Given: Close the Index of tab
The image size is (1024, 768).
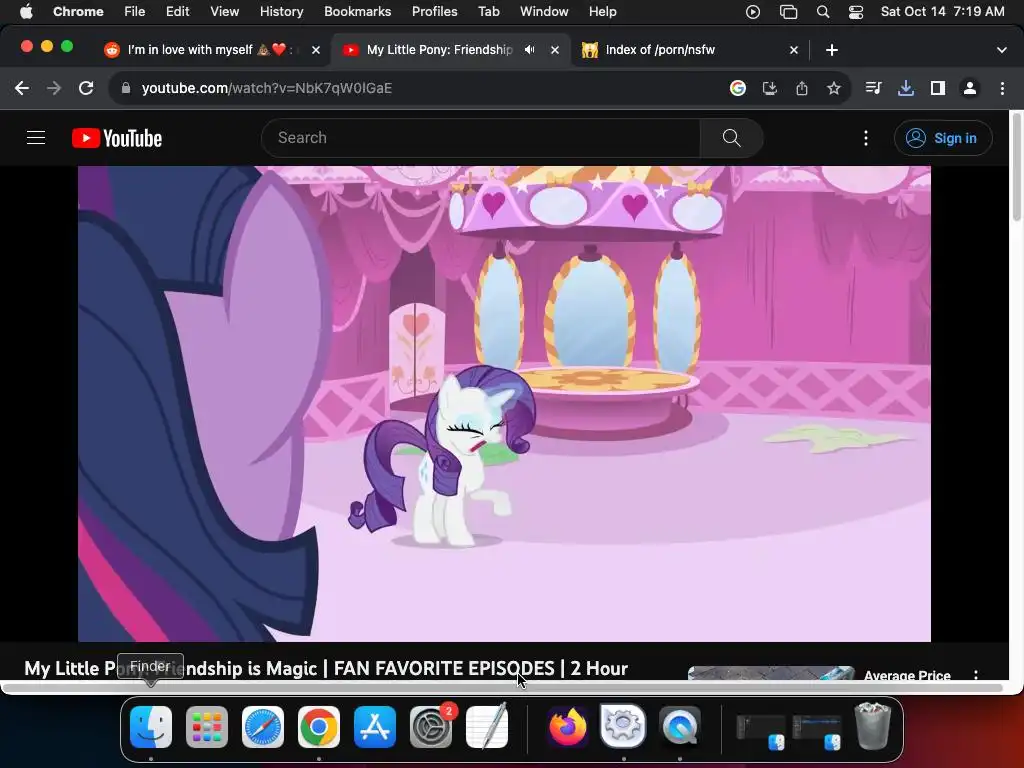Looking at the screenshot, I should (794, 50).
